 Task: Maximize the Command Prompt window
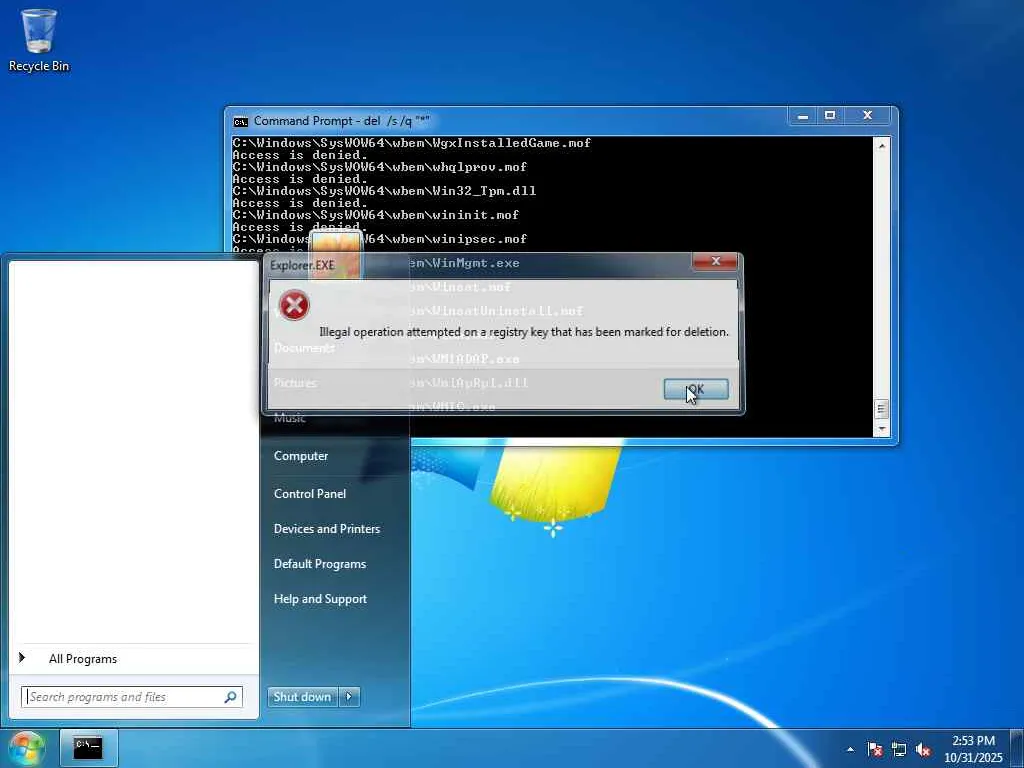point(830,116)
